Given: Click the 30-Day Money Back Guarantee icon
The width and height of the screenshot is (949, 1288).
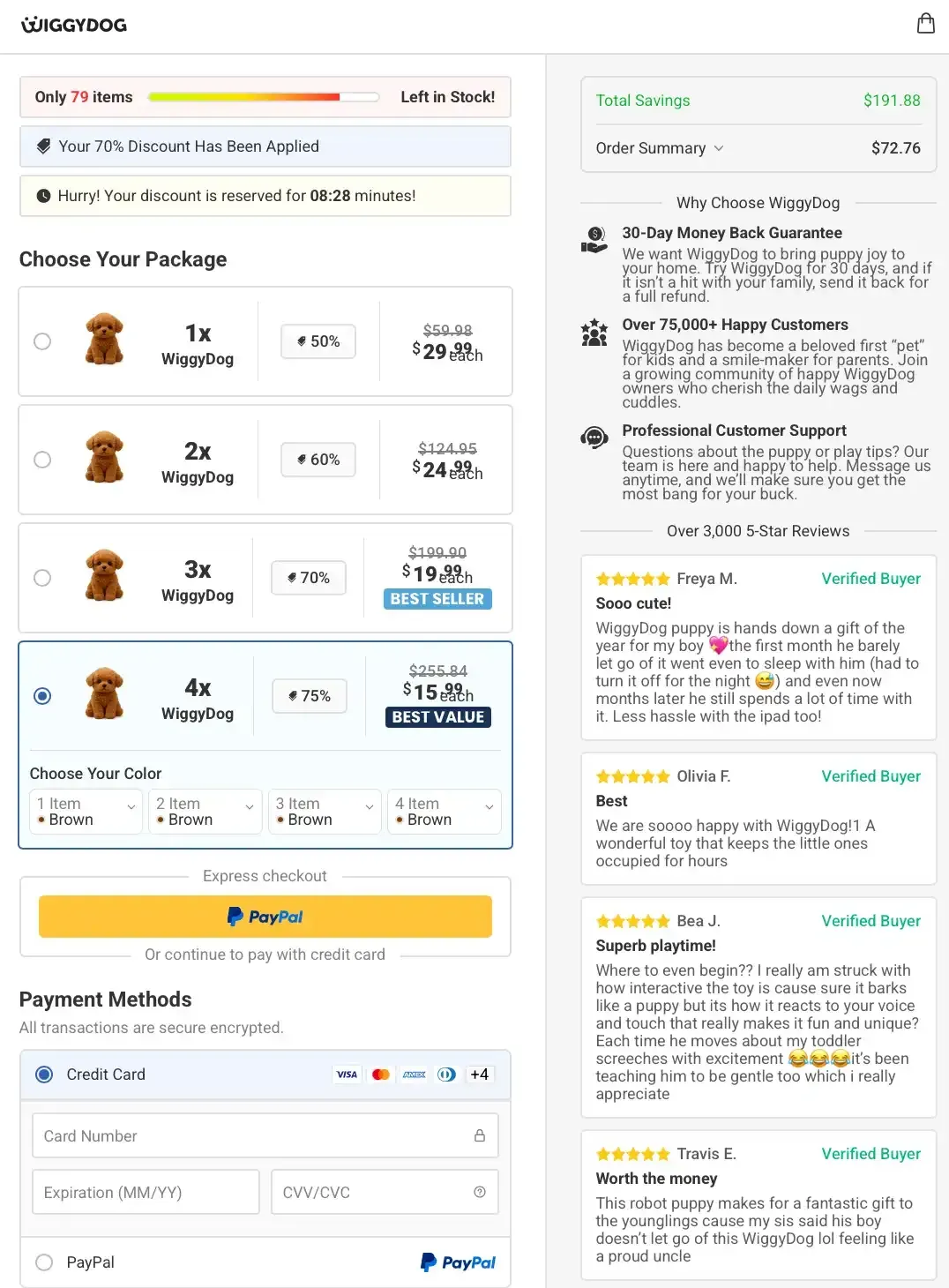Looking at the screenshot, I should pyautogui.click(x=594, y=239).
